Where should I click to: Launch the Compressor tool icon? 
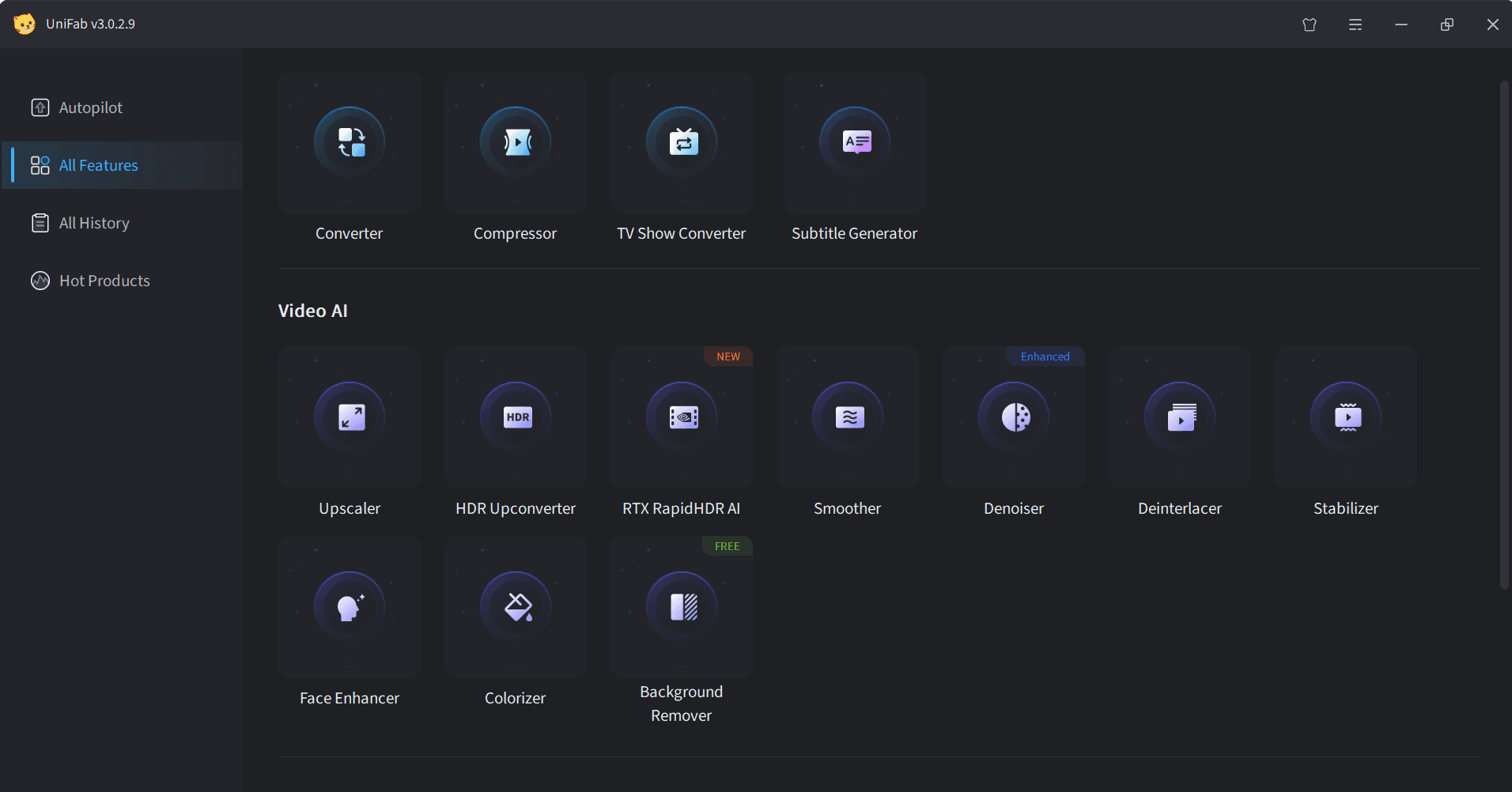click(x=516, y=143)
